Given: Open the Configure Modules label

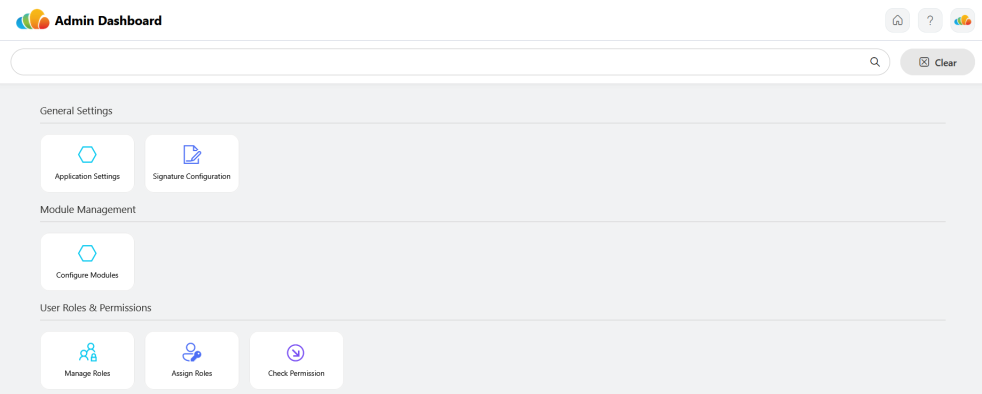Looking at the screenshot, I should [x=87, y=275].
